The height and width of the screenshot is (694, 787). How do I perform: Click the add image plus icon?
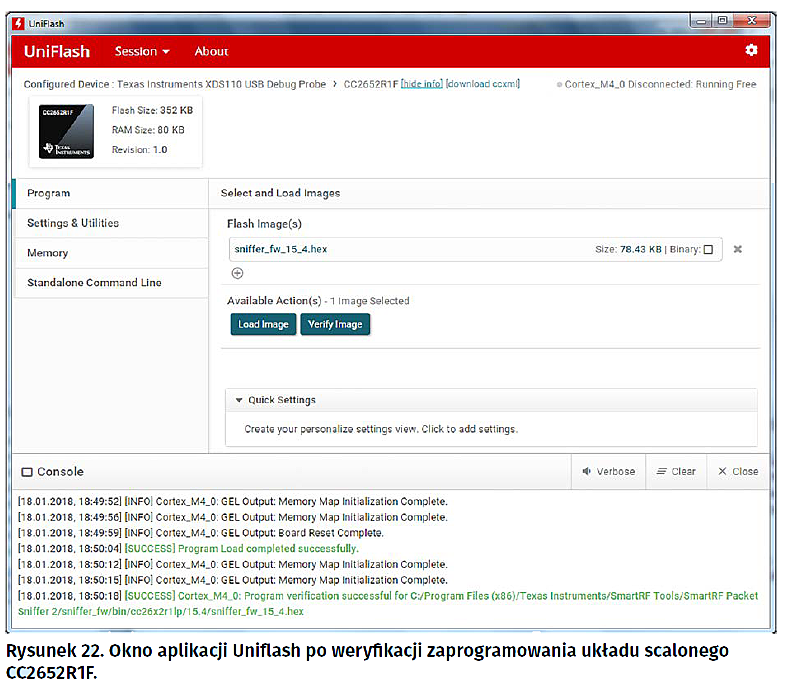tap(237, 273)
